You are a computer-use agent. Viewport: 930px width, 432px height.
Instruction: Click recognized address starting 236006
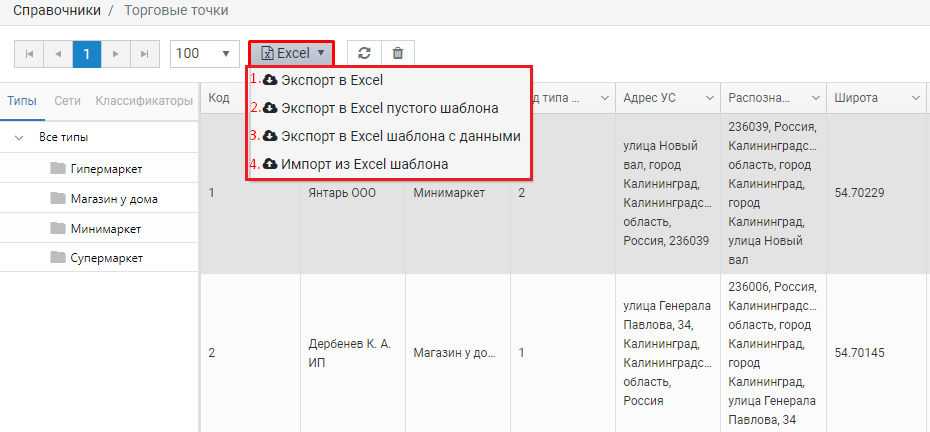(773, 353)
